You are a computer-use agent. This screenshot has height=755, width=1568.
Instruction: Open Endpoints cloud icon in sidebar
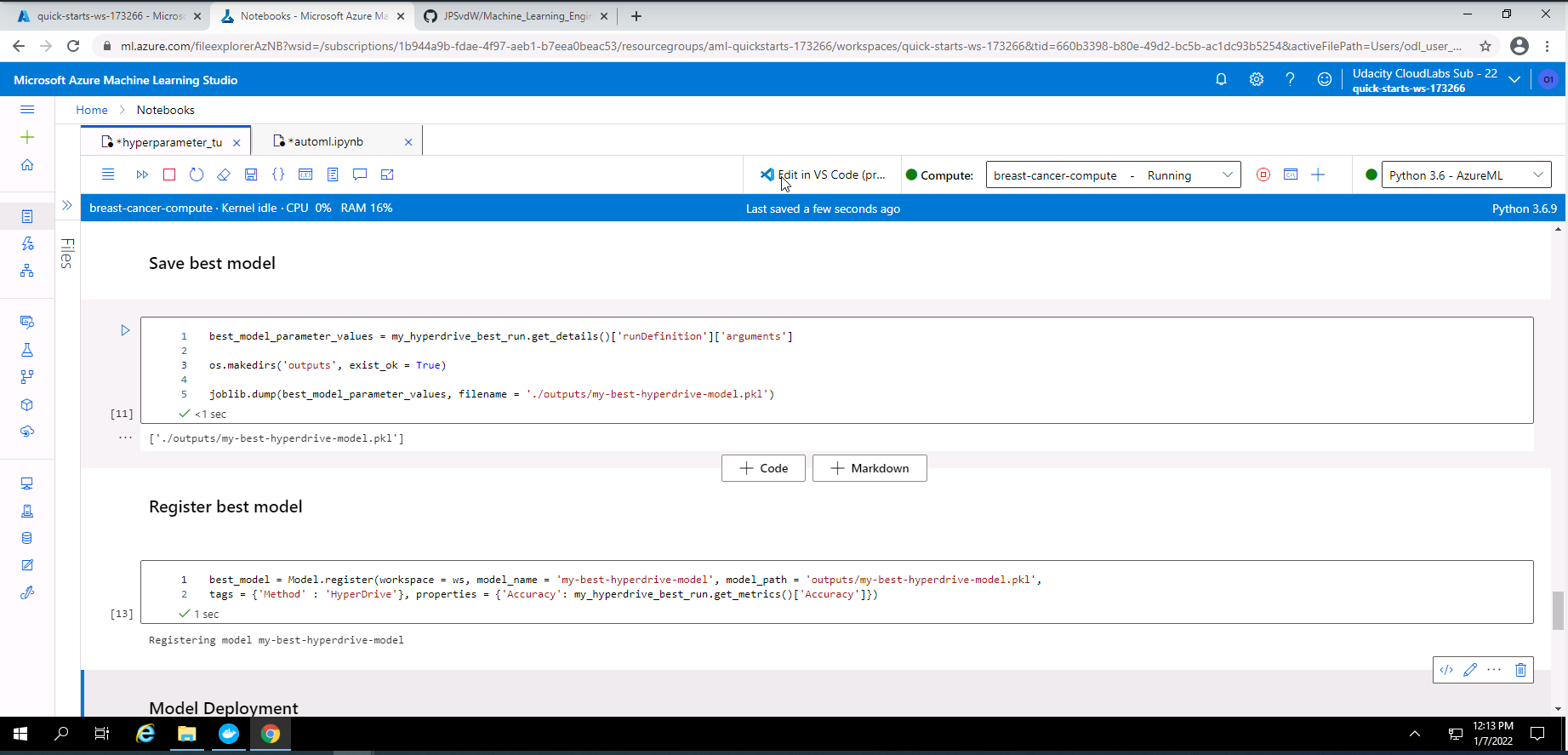click(27, 432)
